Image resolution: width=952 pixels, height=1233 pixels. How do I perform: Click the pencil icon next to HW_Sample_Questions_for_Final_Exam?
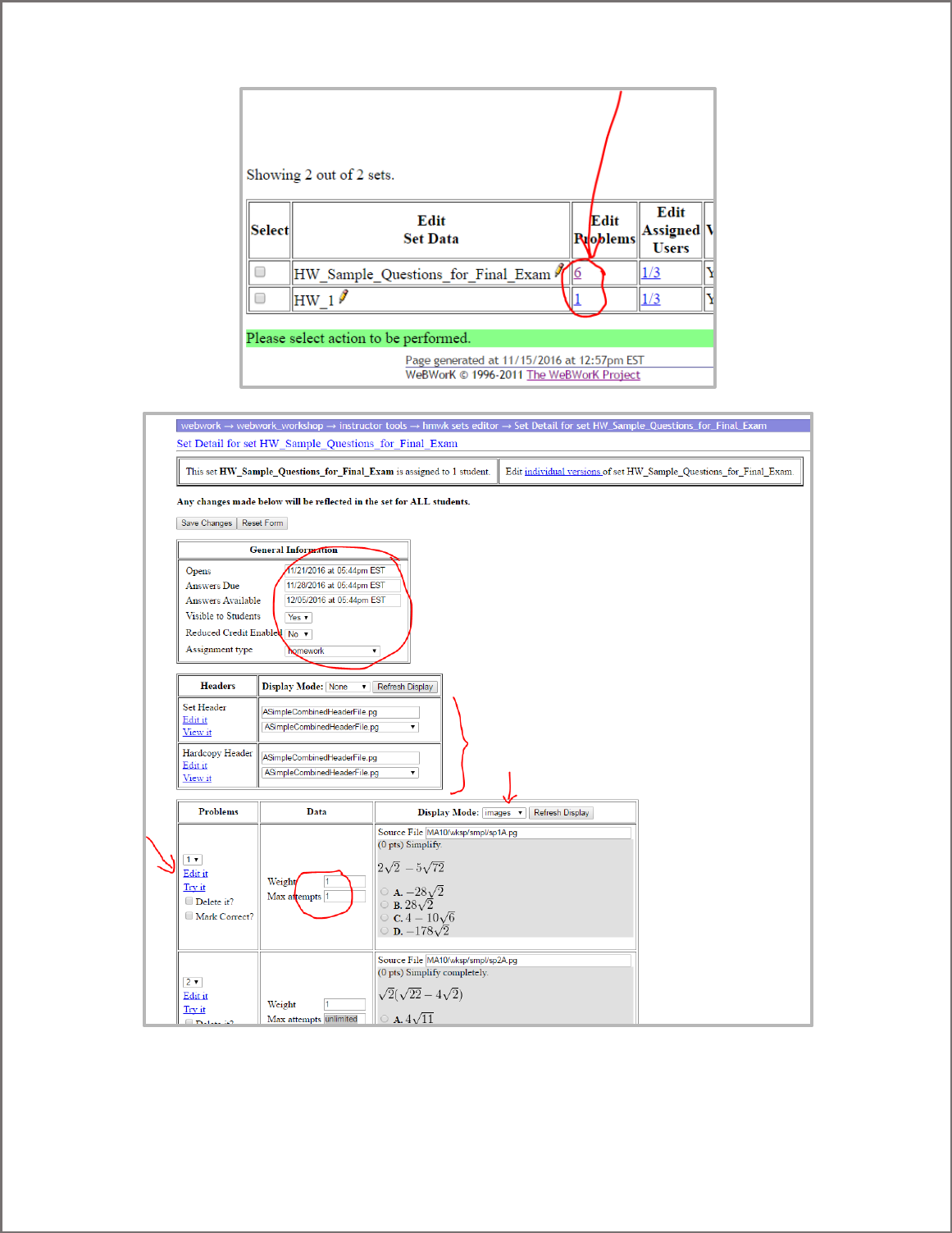click(559, 271)
